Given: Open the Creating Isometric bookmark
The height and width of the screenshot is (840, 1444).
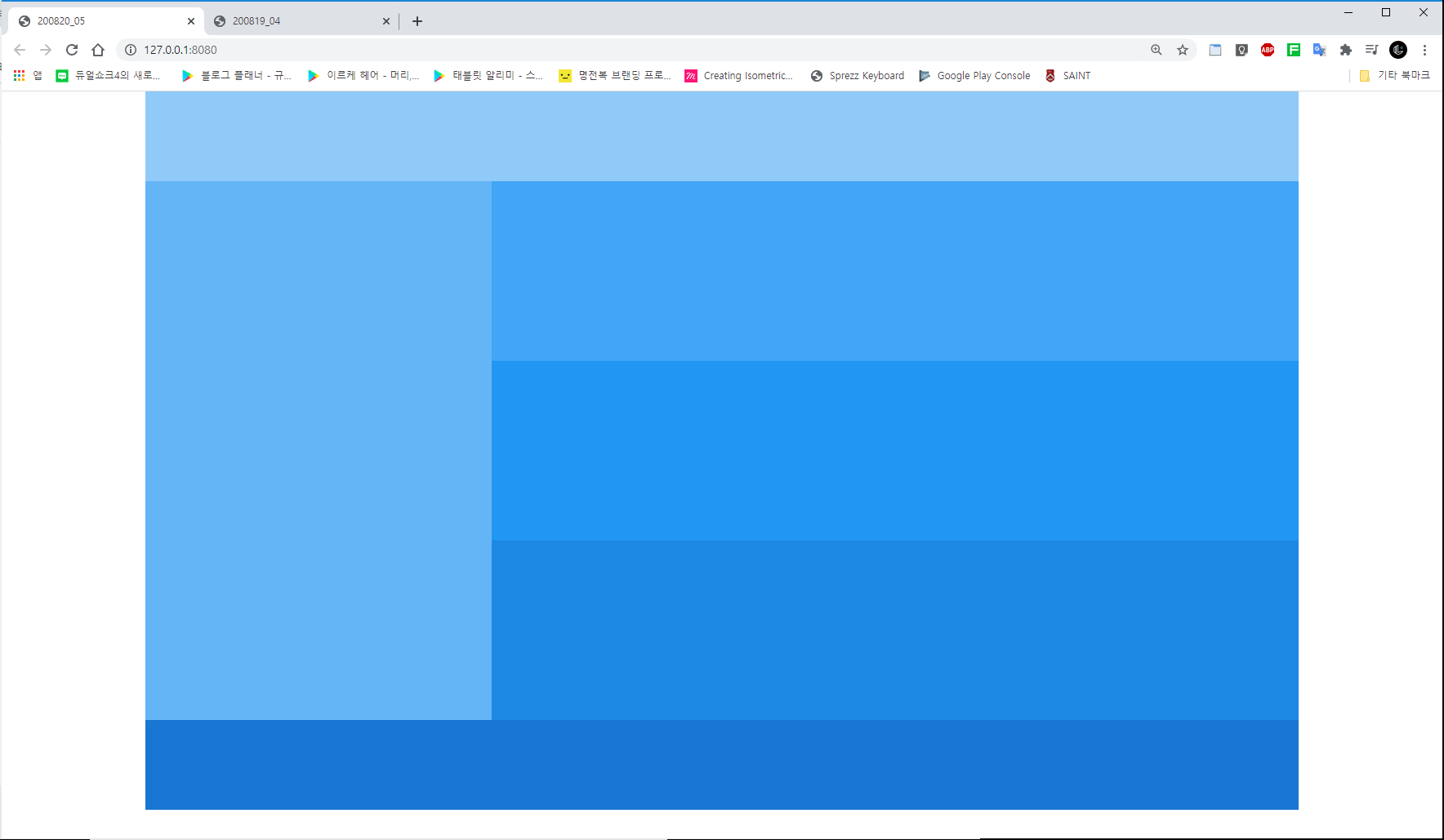Looking at the screenshot, I should pyautogui.click(x=739, y=76).
